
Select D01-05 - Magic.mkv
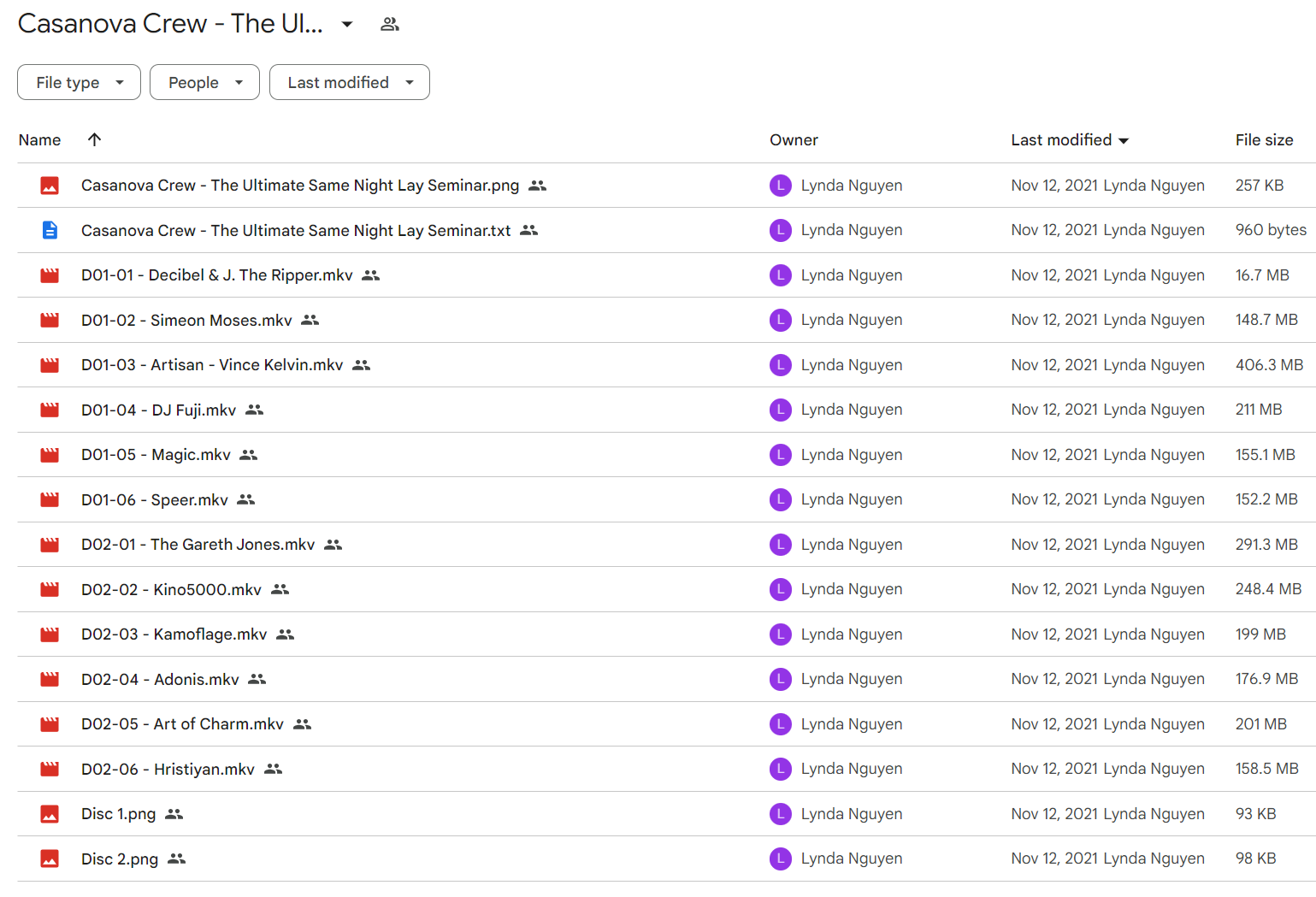pyautogui.click(x=156, y=455)
